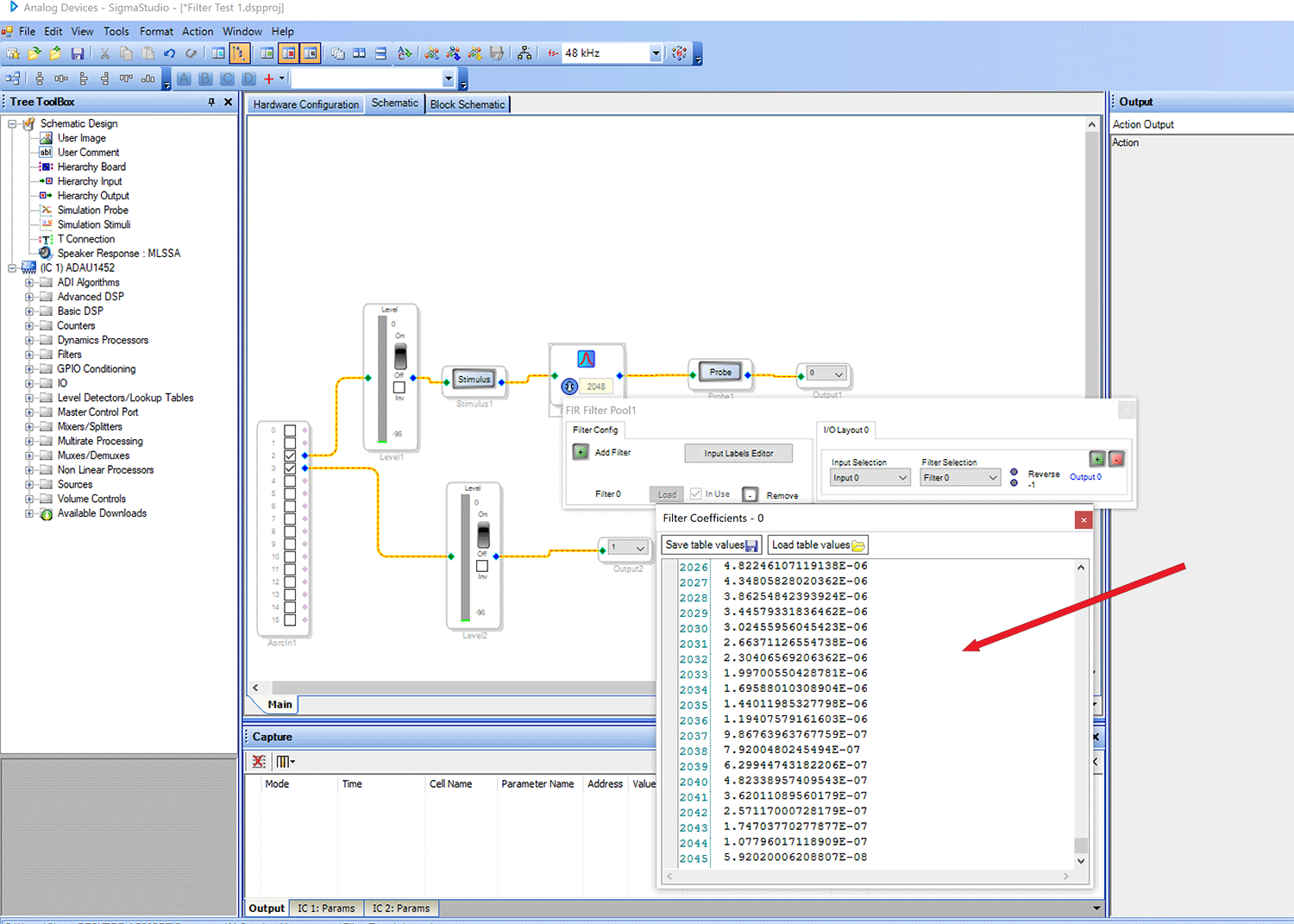
Task: Switch to IC 1: Params tab
Action: click(x=326, y=908)
